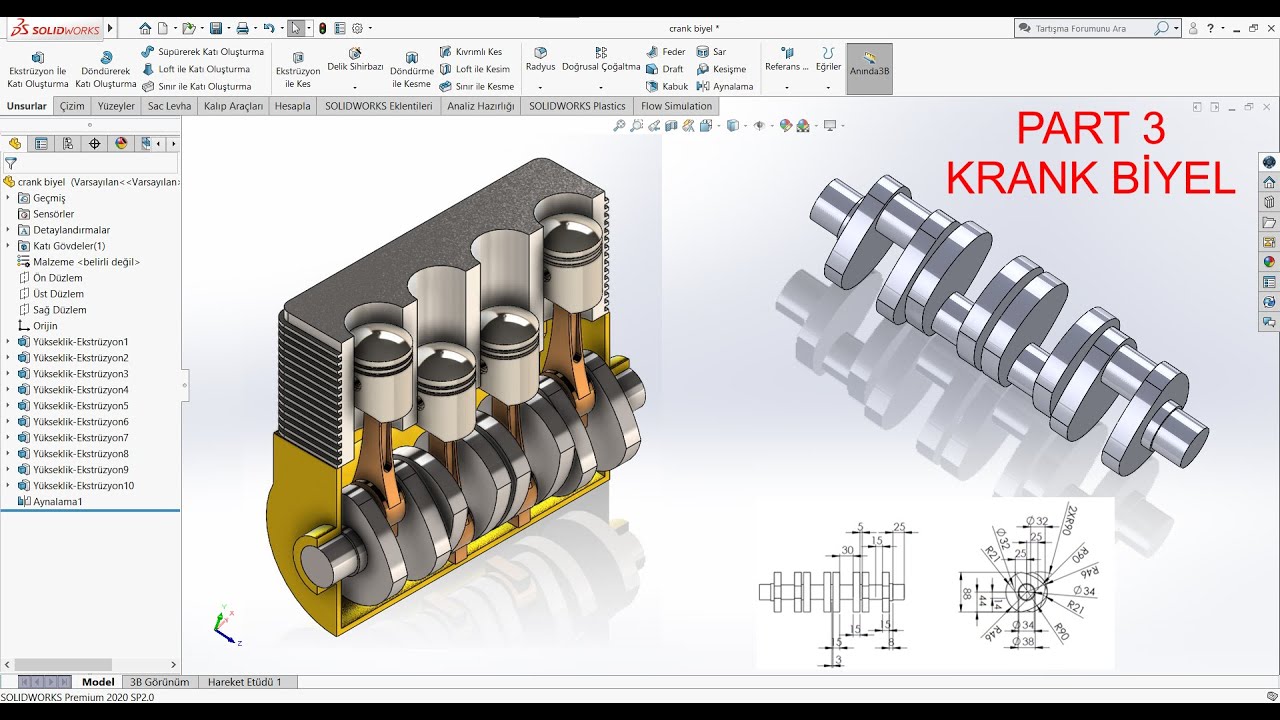Image resolution: width=1280 pixels, height=720 pixels.
Task: Switch to the Çizim tab
Action: tap(72, 106)
